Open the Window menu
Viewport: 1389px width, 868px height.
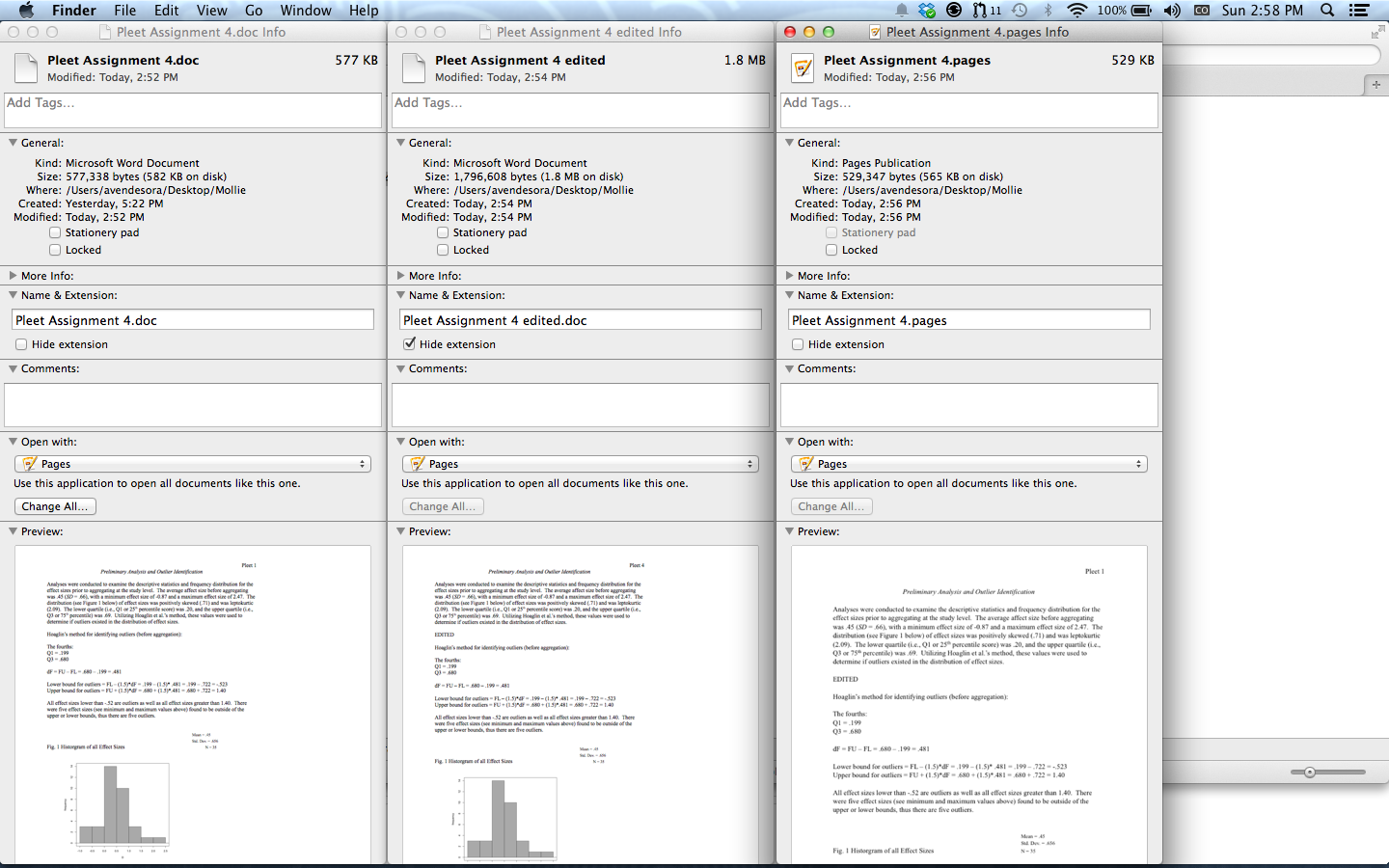click(x=306, y=11)
